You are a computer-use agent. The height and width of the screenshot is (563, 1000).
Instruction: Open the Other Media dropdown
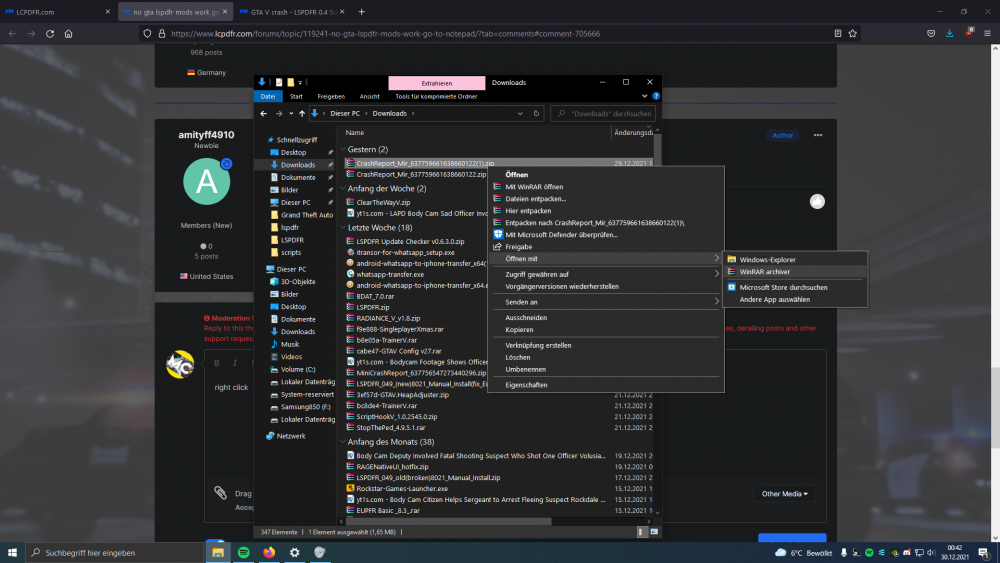[785, 493]
